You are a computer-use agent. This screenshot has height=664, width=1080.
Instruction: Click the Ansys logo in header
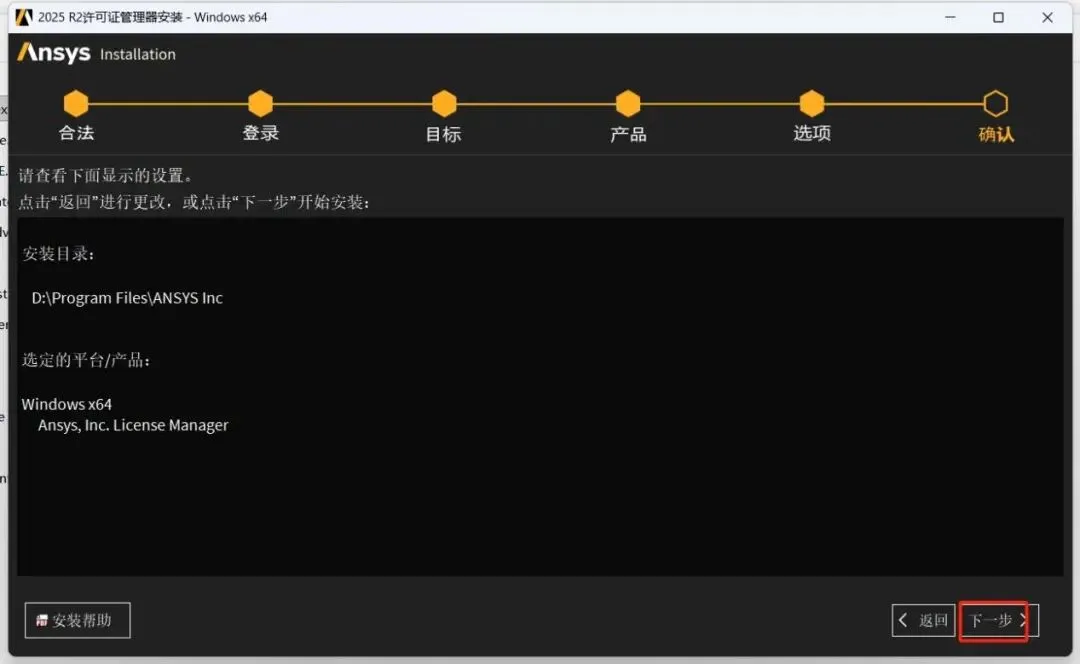click(54, 53)
